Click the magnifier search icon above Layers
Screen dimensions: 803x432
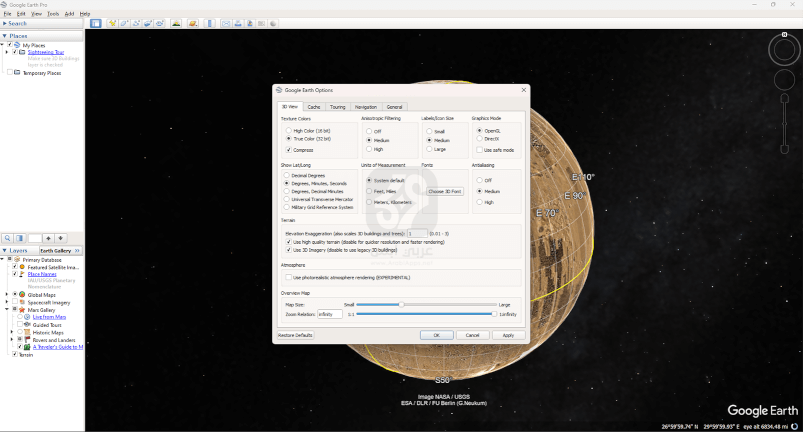[x=8, y=239]
